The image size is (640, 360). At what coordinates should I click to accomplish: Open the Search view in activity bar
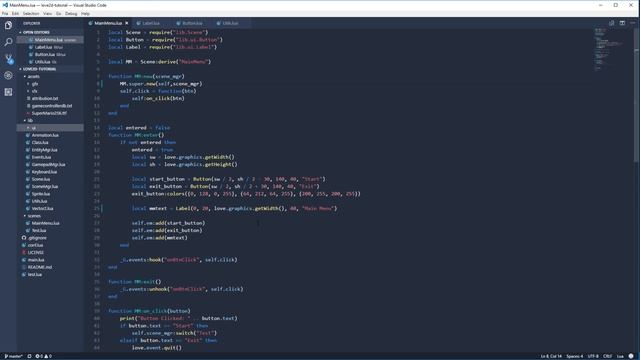[x=8, y=42]
